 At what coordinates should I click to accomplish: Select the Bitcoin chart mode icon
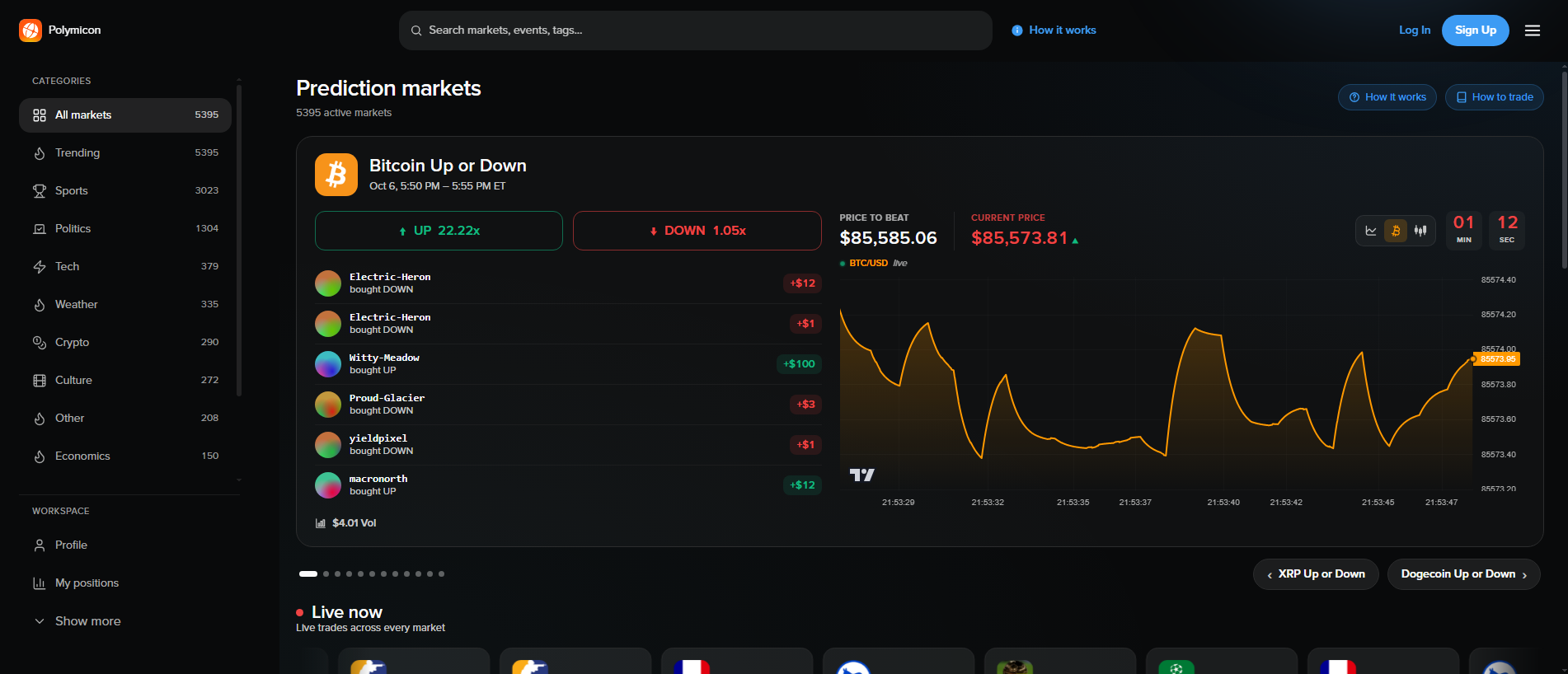click(x=1396, y=231)
